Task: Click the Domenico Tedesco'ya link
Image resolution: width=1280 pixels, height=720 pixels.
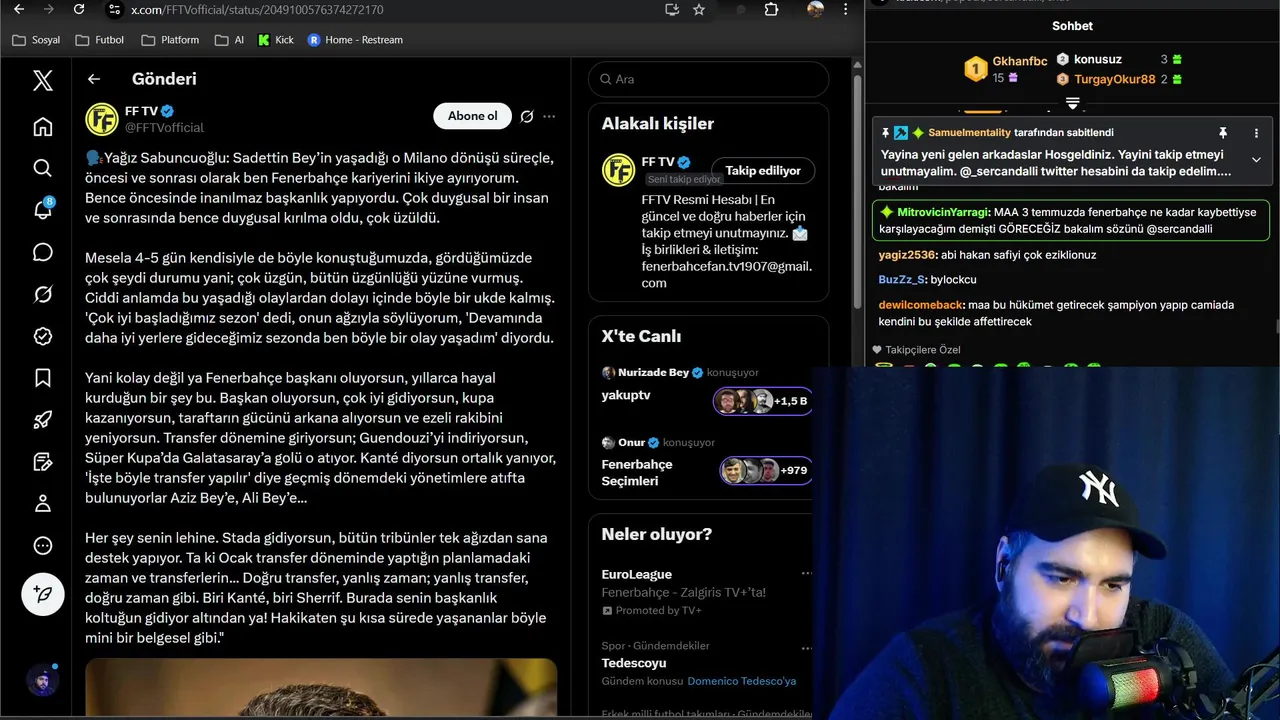Action: pyautogui.click(x=742, y=681)
